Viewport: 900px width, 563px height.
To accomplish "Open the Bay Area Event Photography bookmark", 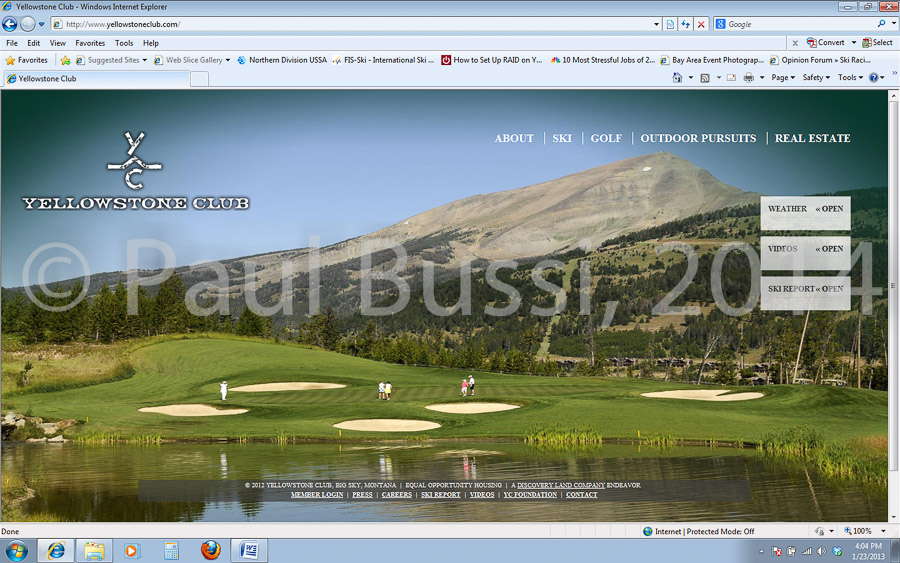I will [x=712, y=60].
